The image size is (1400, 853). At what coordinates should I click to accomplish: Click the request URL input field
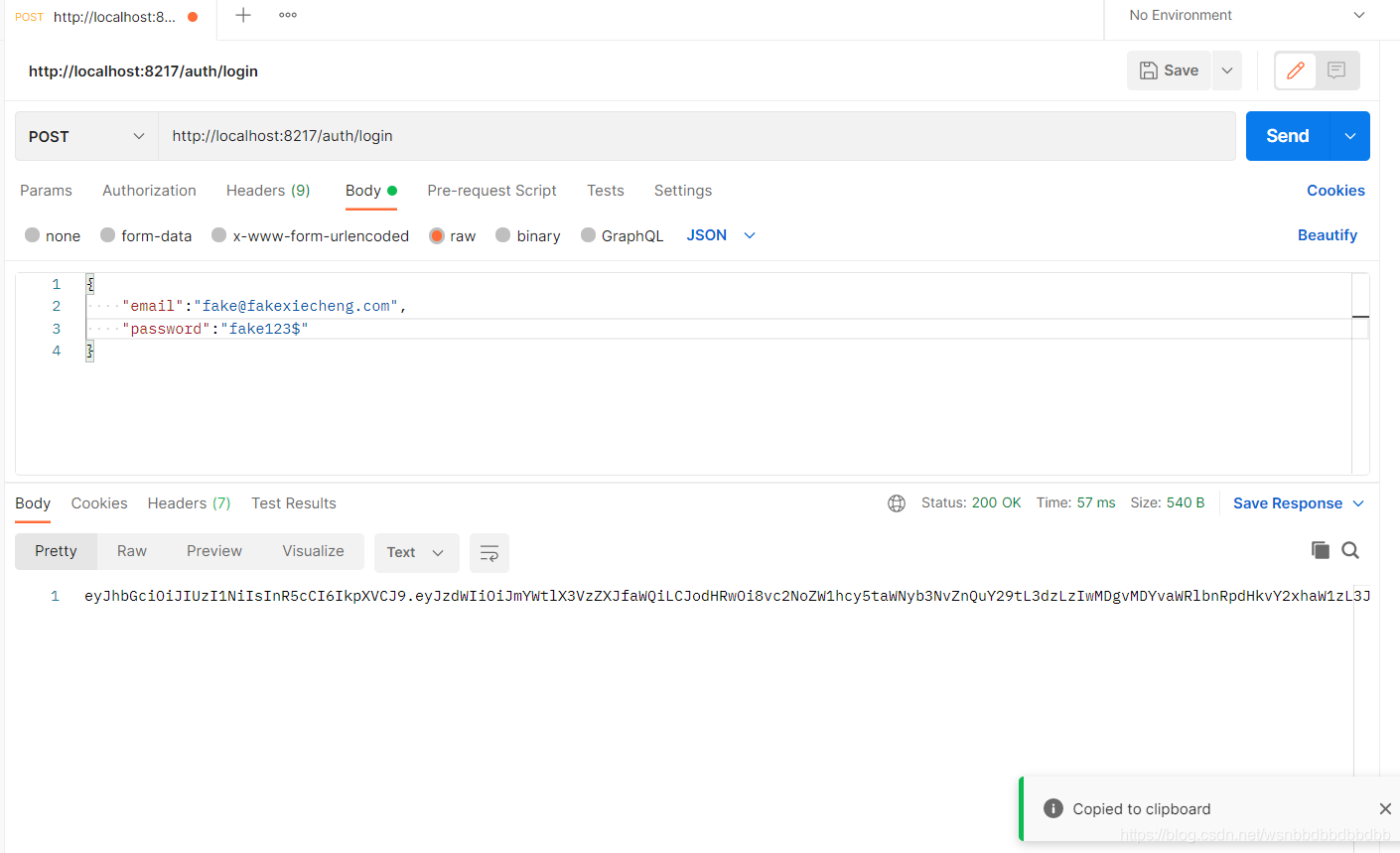[696, 136]
